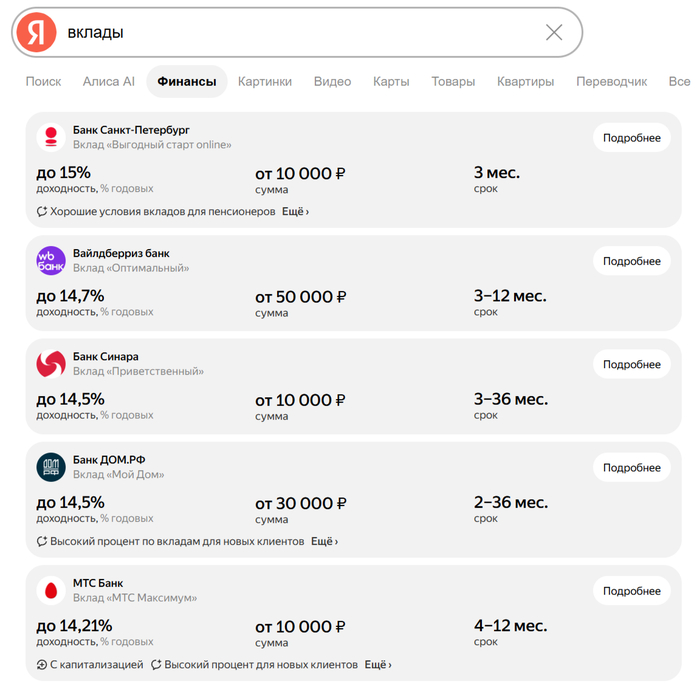The height and width of the screenshot is (684, 700).
Task: Open the Поиск tab
Action: (43, 81)
